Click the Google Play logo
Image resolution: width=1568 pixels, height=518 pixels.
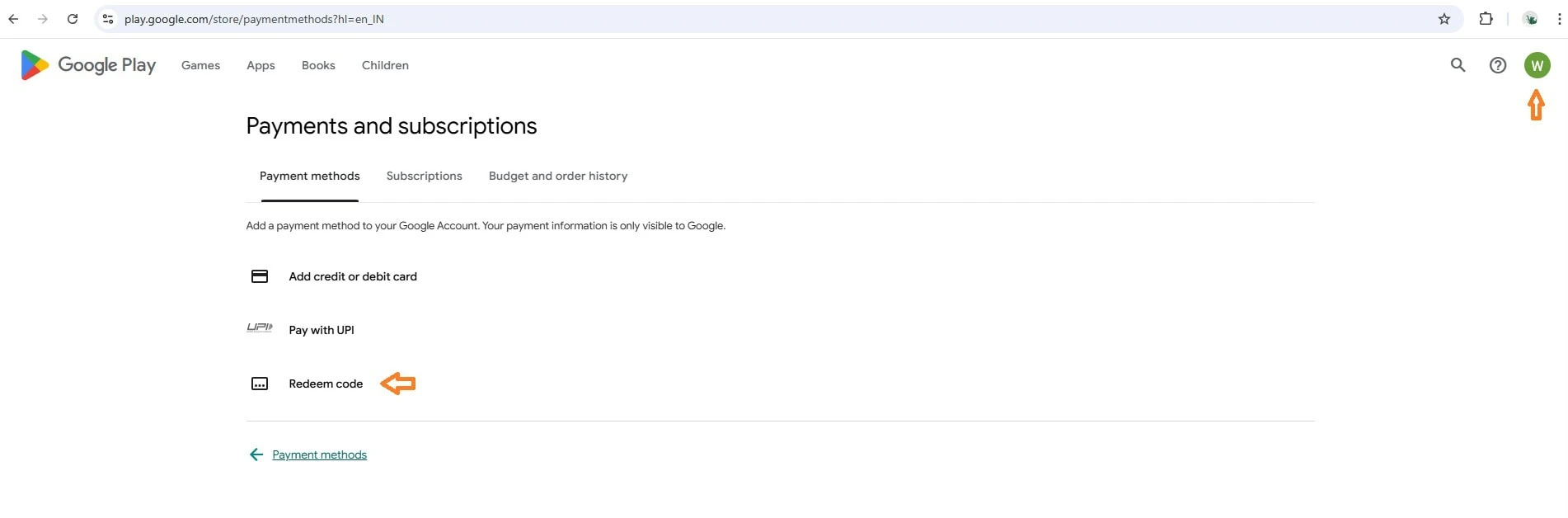[x=88, y=65]
